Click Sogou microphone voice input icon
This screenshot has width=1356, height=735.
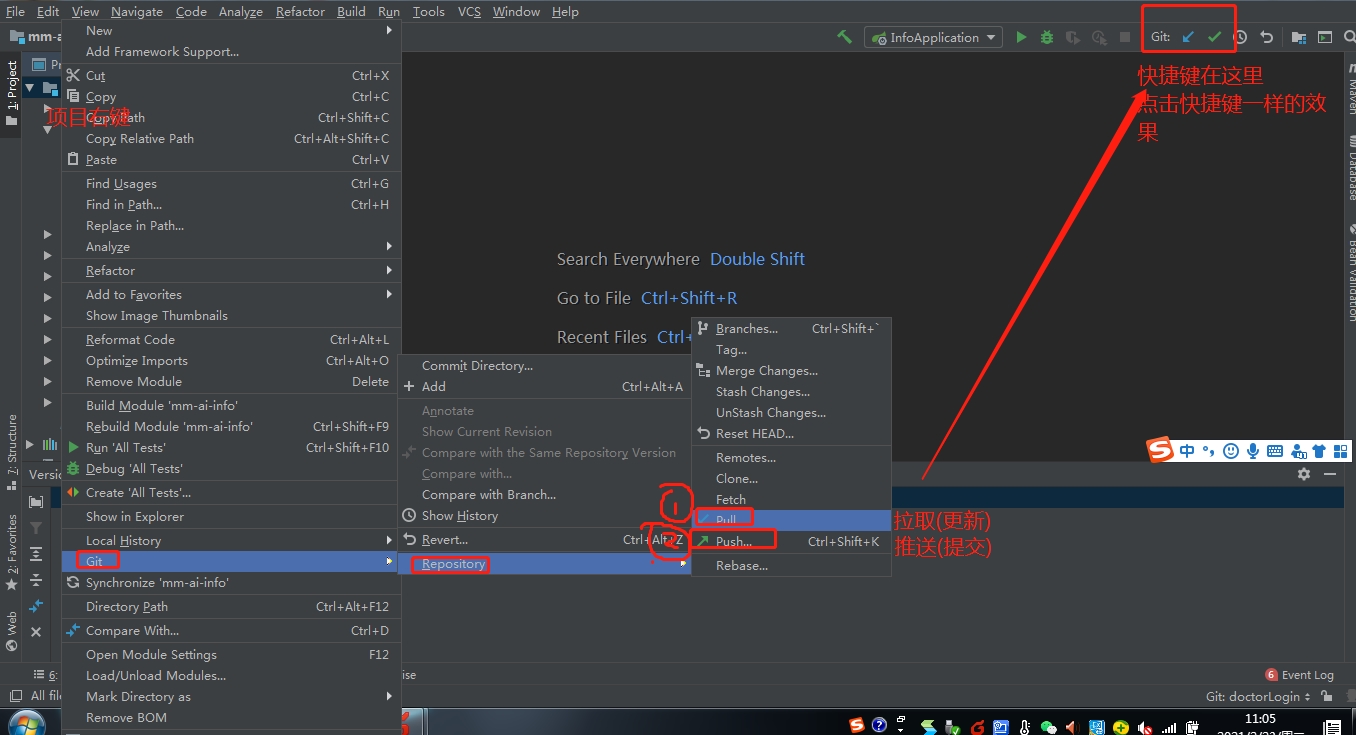1253,451
